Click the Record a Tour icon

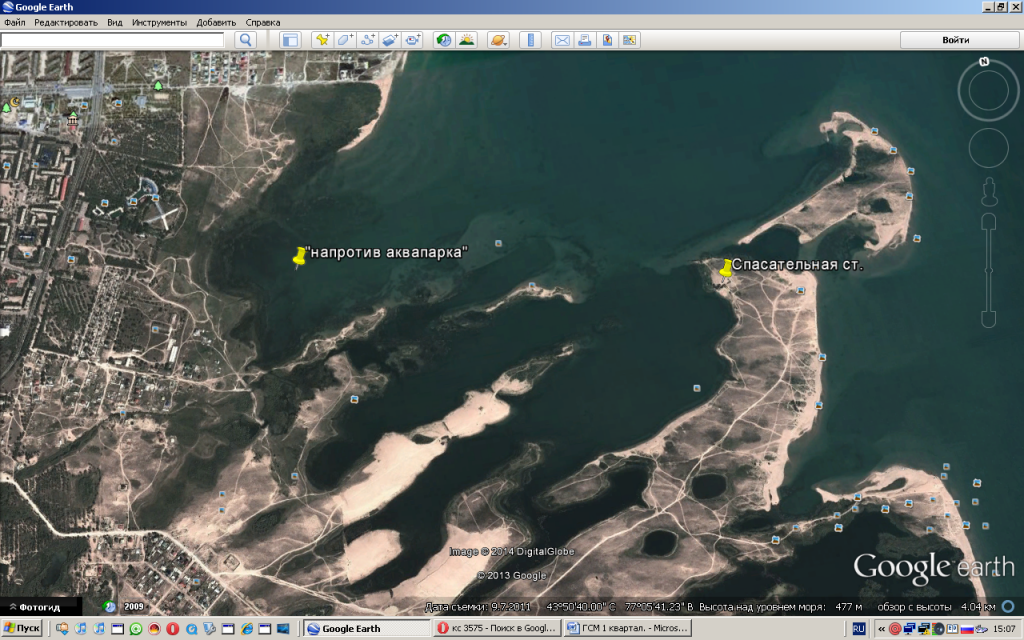pyautogui.click(x=413, y=40)
